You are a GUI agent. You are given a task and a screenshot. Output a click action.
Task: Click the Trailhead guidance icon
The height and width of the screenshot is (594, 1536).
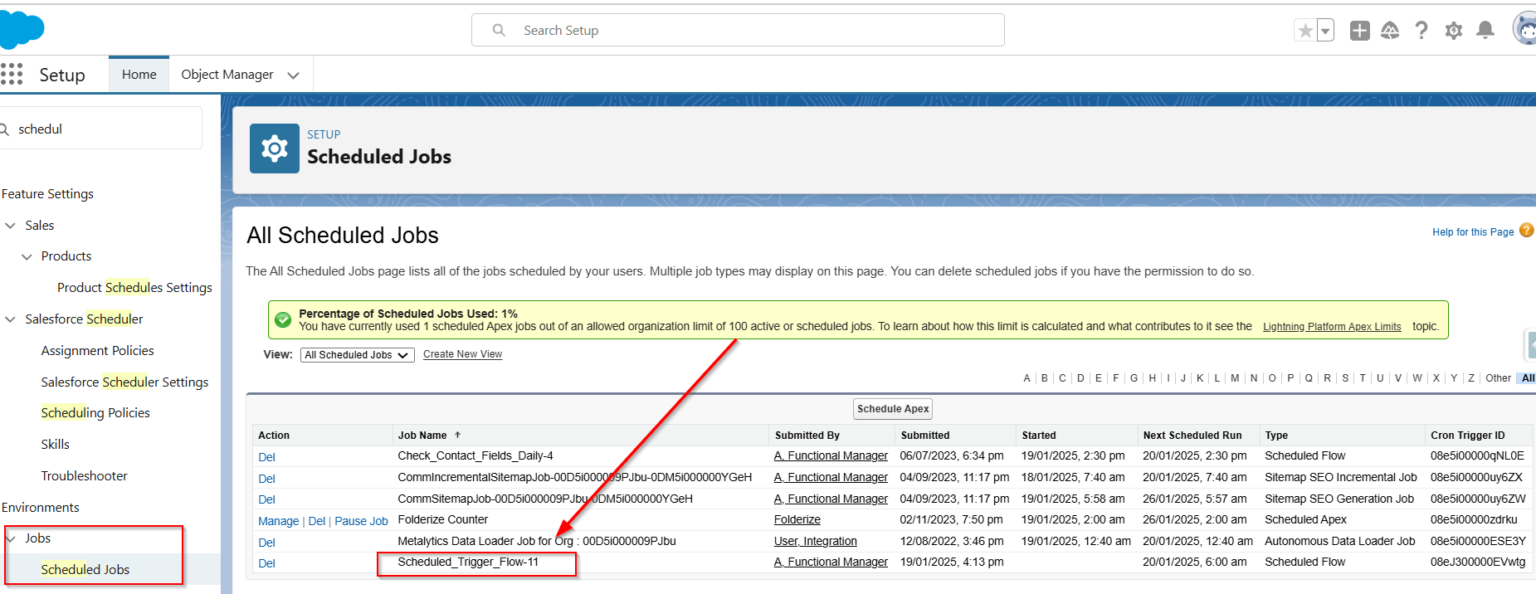pos(1390,31)
